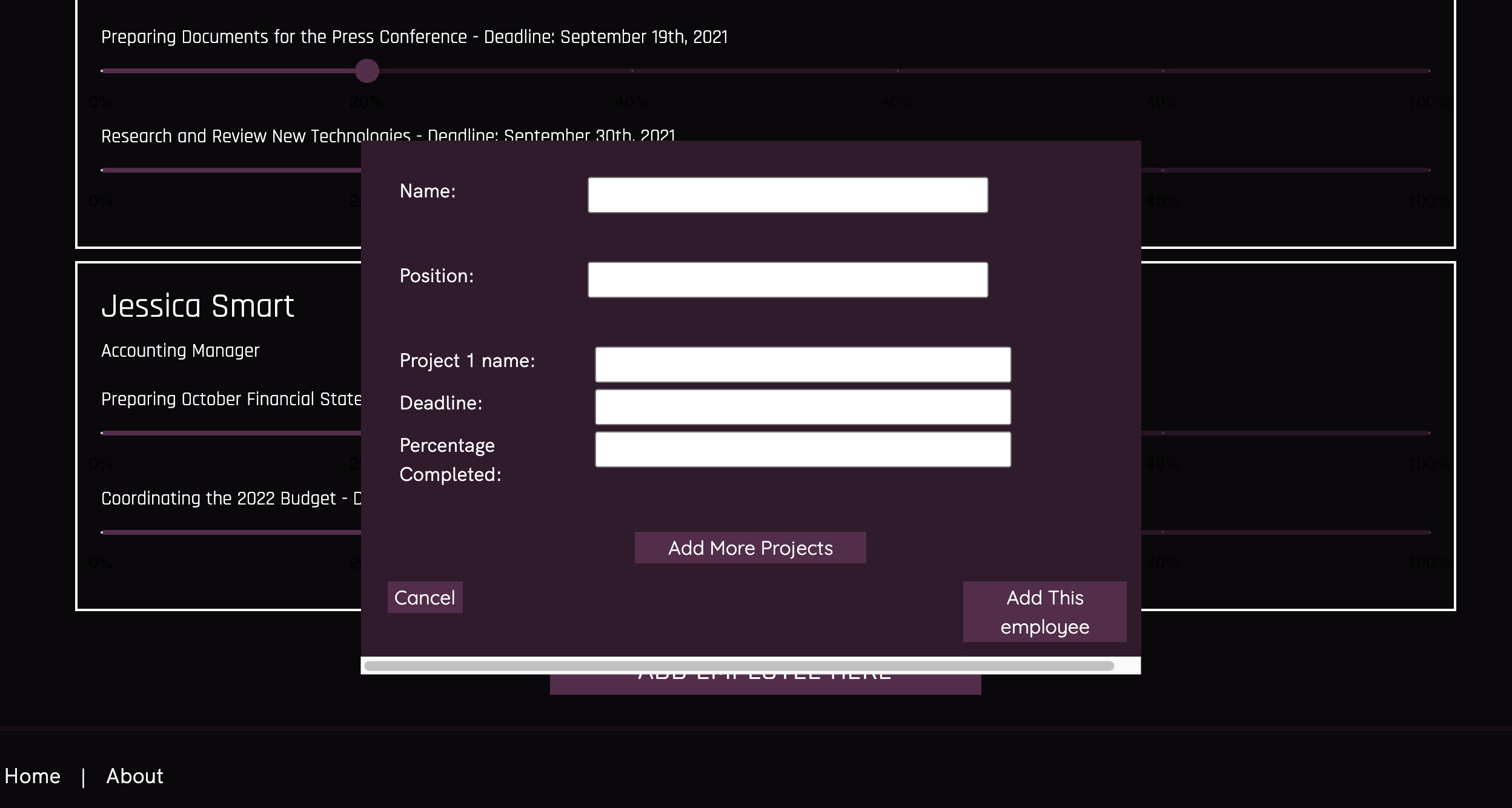Cancel the add employee dialog

(x=425, y=597)
